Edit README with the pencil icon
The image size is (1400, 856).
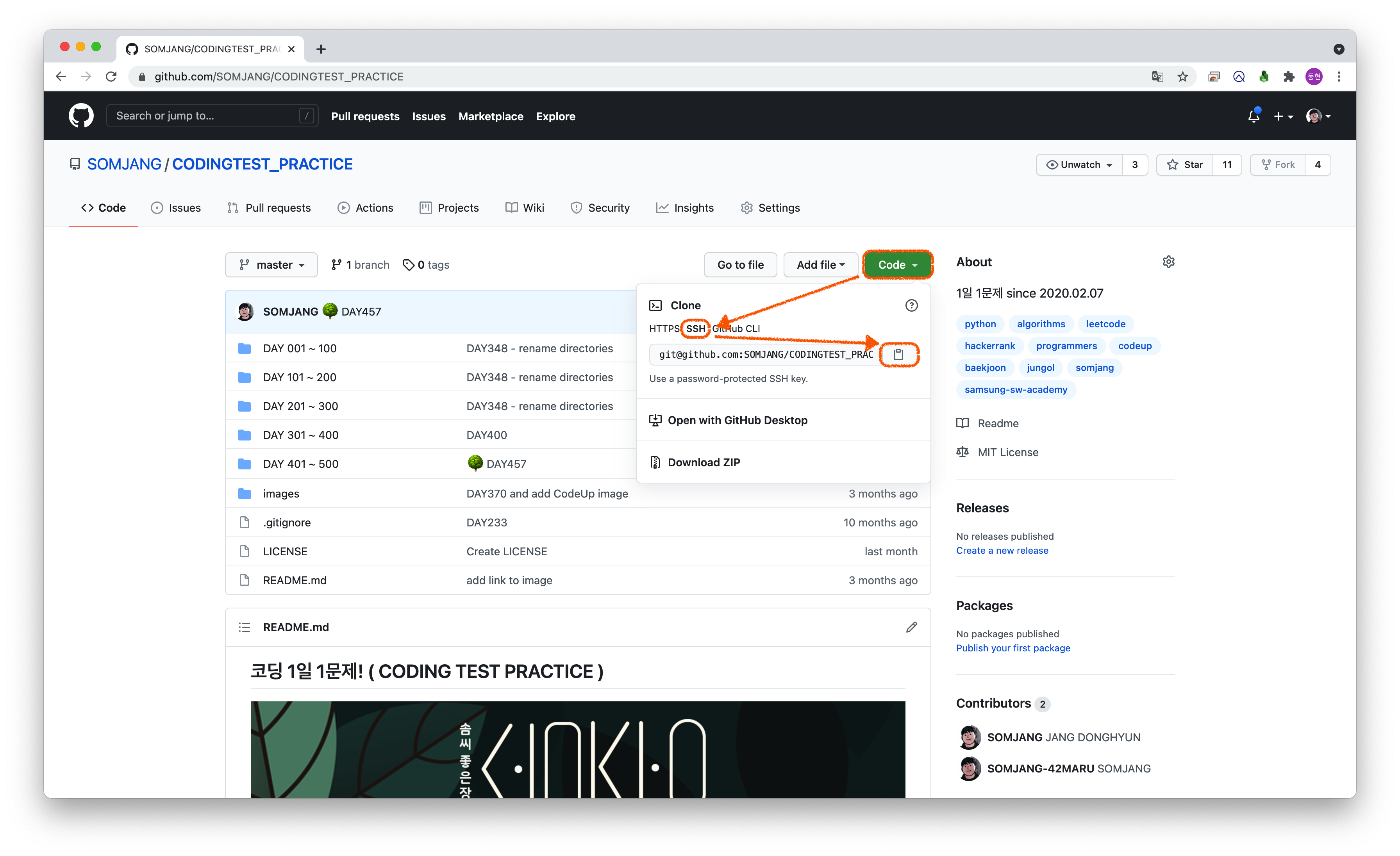[911, 627]
